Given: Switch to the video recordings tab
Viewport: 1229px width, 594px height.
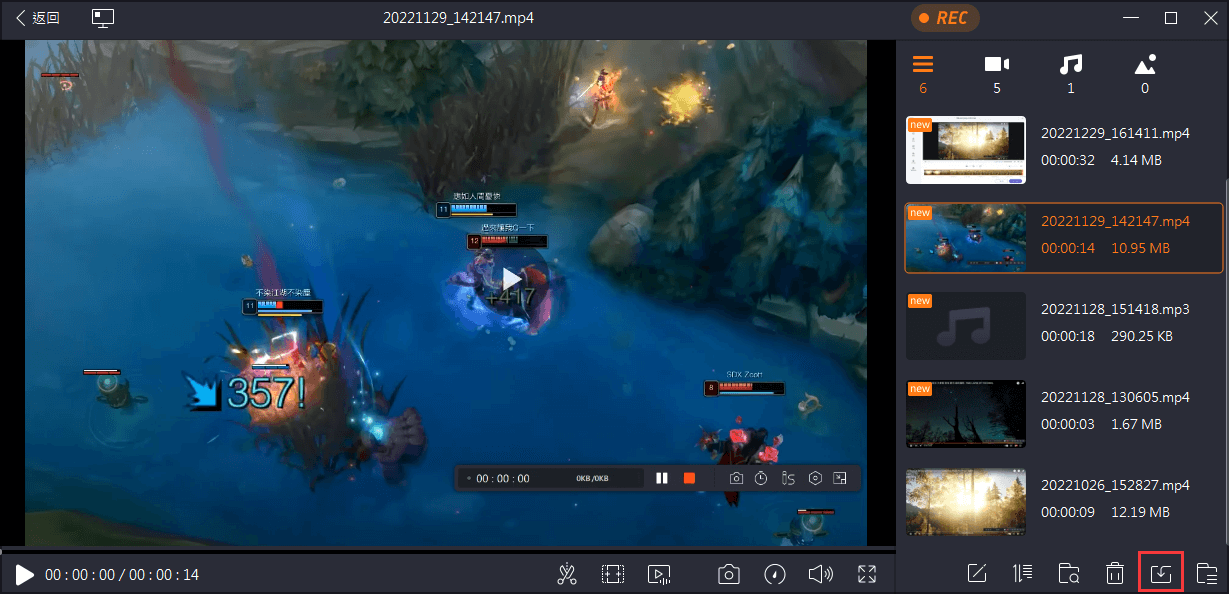Looking at the screenshot, I should [x=996, y=74].
